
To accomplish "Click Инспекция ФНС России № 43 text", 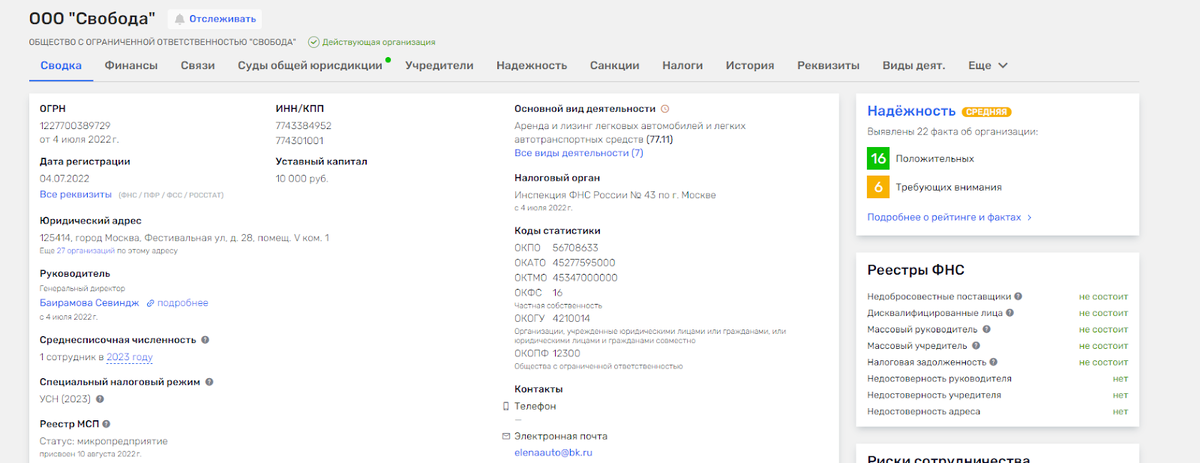I will click(x=615, y=194).
